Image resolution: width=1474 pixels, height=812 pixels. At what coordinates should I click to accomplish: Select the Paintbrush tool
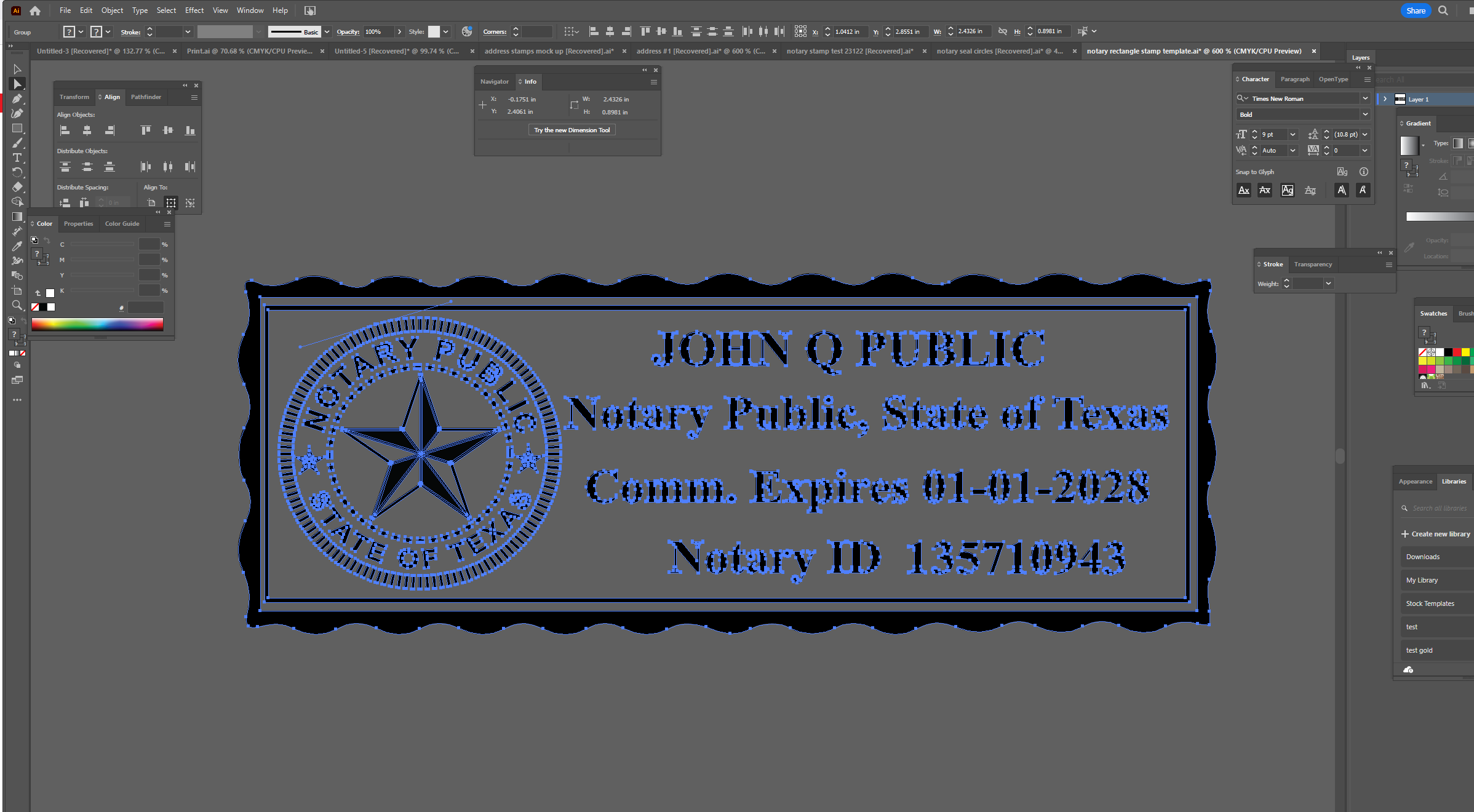coord(17,143)
